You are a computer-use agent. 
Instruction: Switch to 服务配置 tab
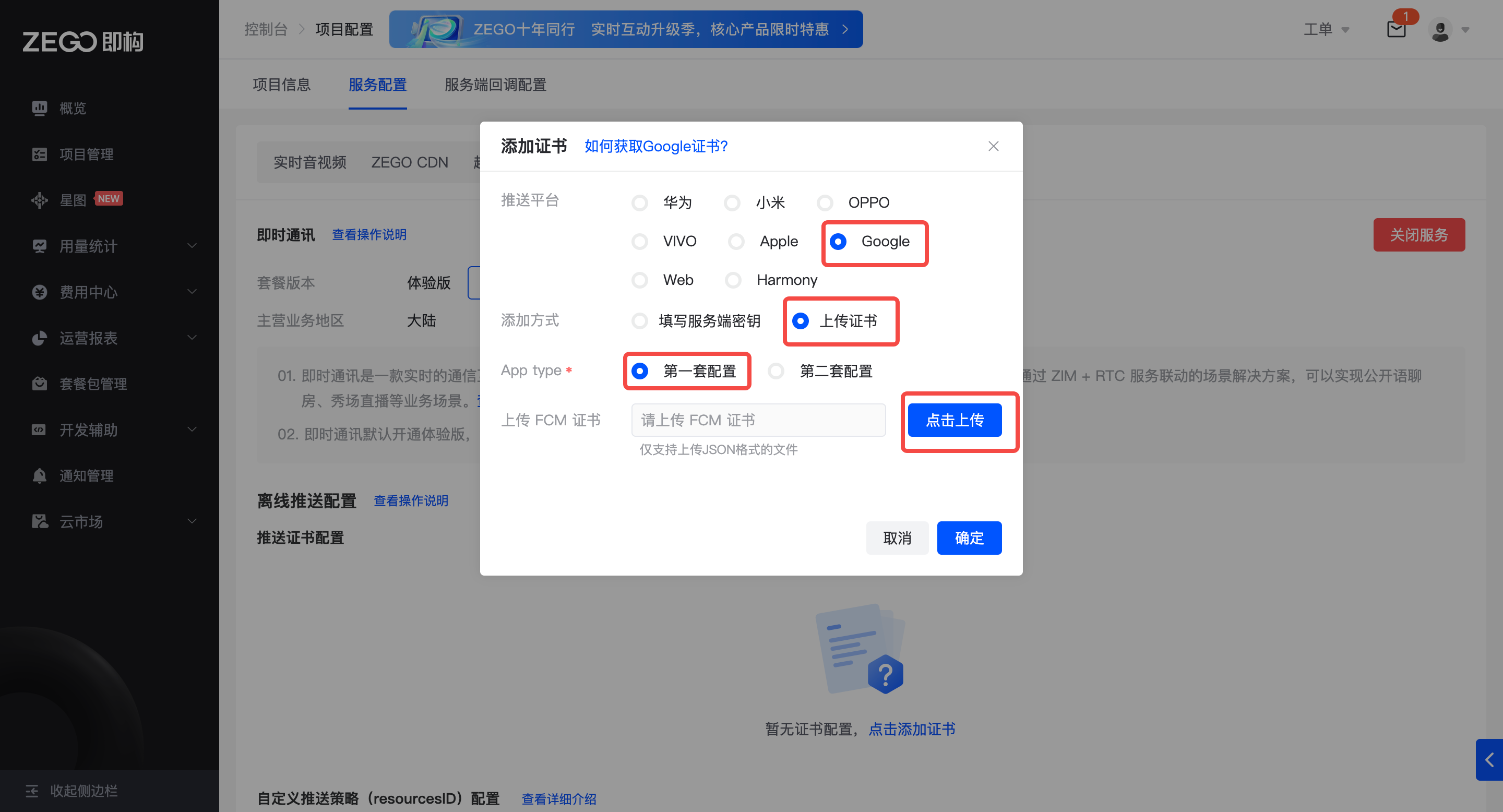coord(377,85)
